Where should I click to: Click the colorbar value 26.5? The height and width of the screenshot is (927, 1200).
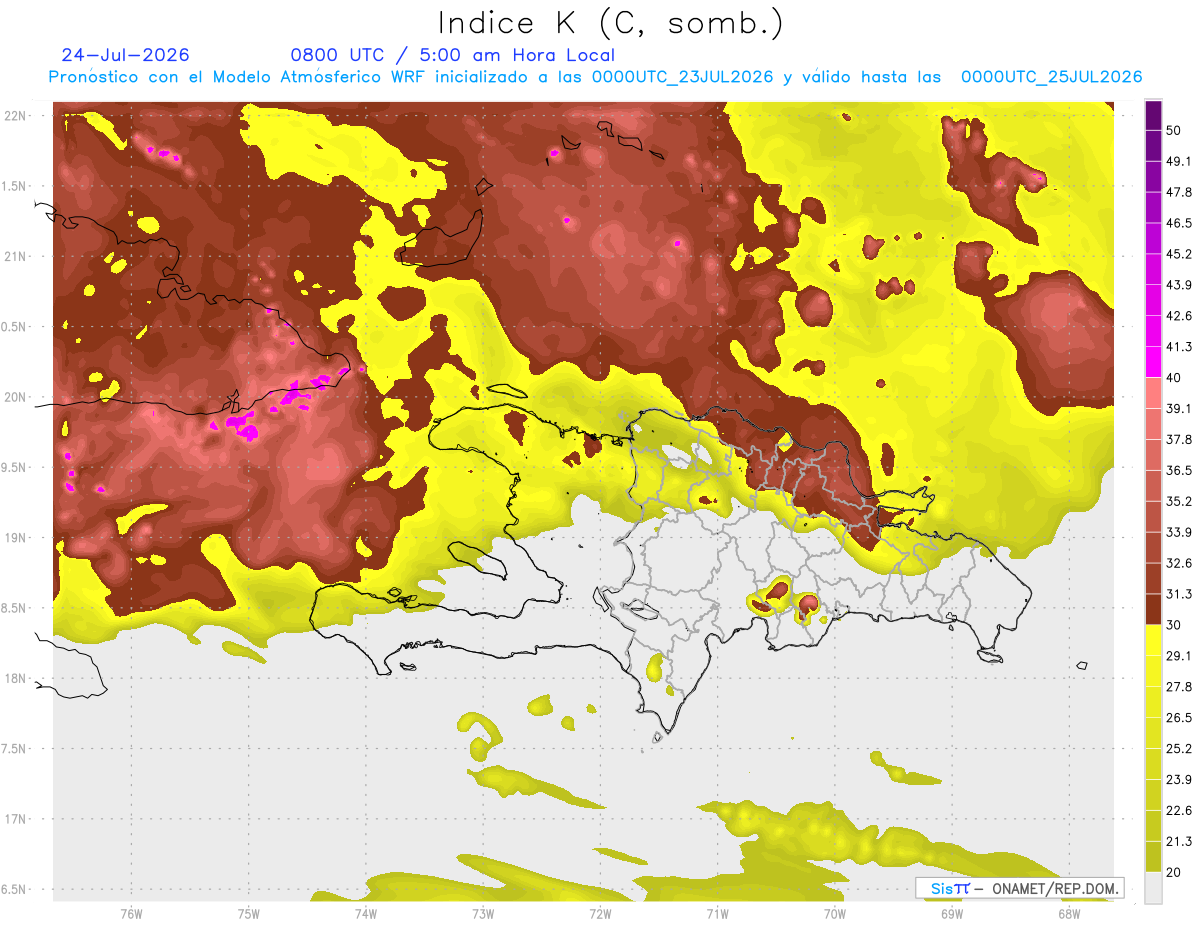click(1179, 719)
